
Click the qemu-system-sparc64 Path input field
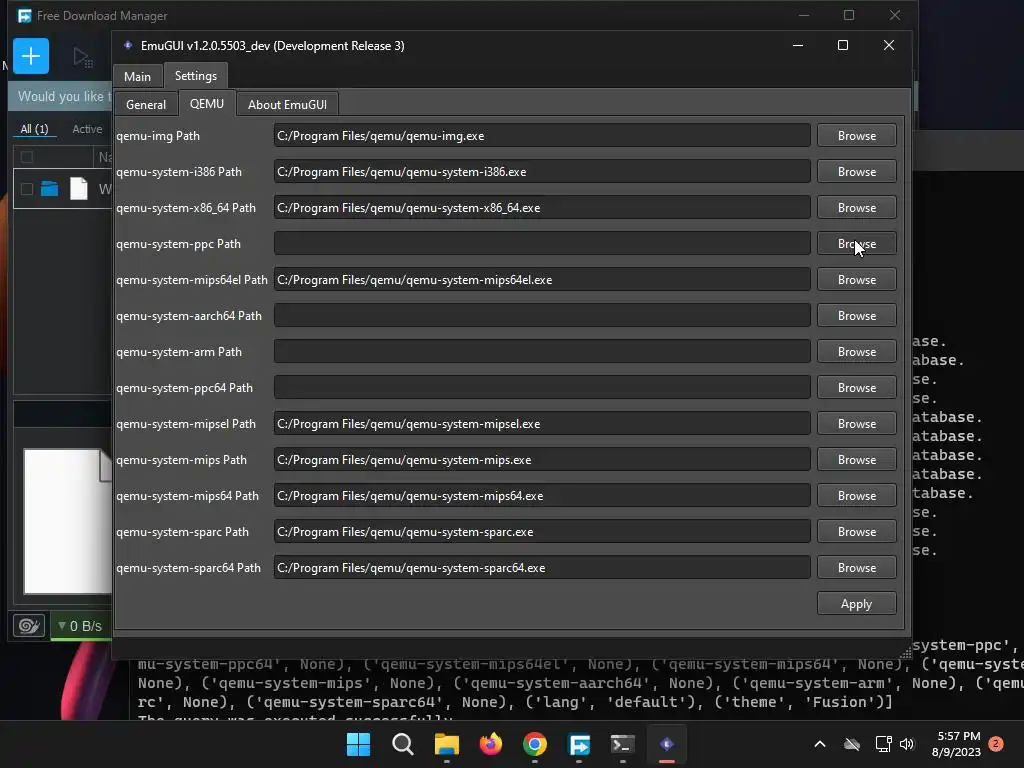point(542,568)
